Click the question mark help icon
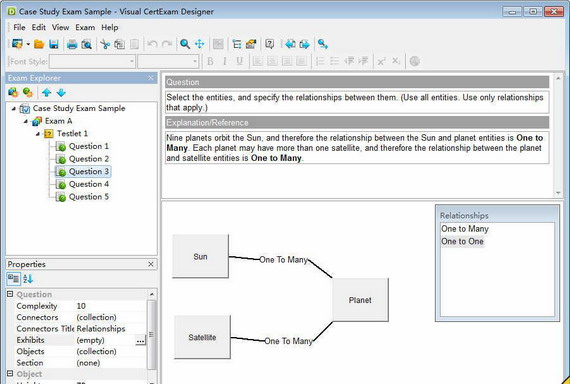The image size is (570, 384). pyautogui.click(x=269, y=44)
